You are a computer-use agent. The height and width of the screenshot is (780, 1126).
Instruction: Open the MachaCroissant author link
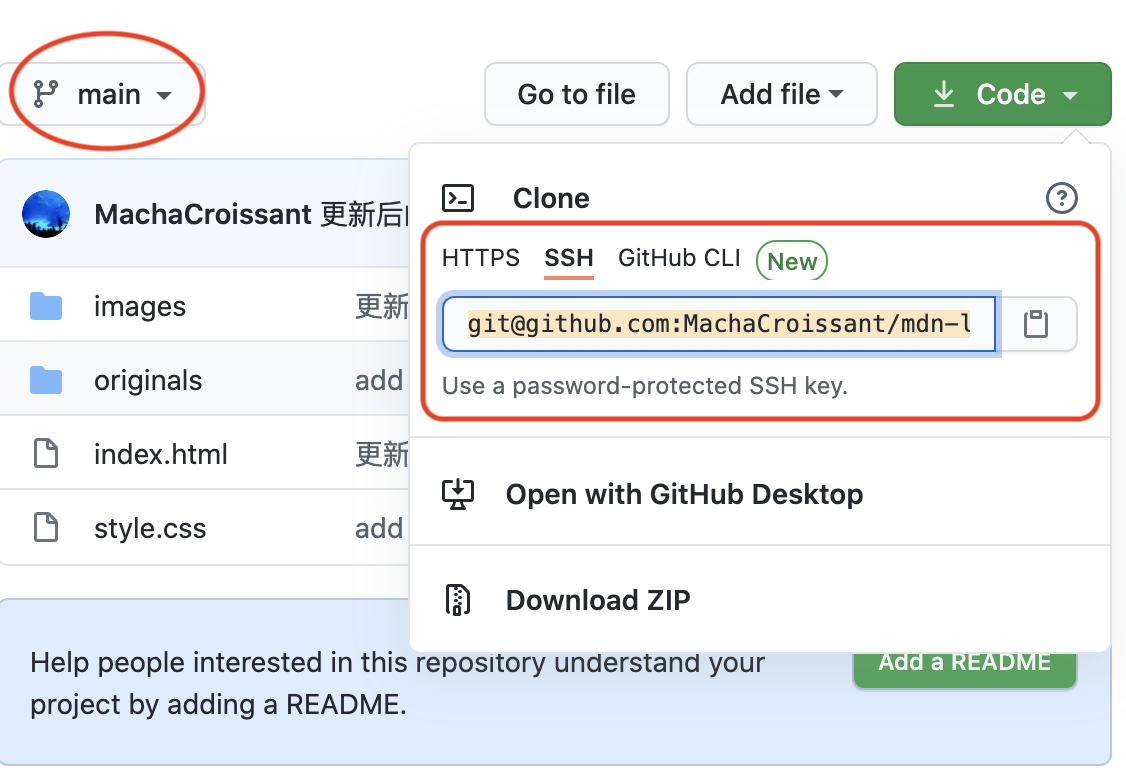203,214
